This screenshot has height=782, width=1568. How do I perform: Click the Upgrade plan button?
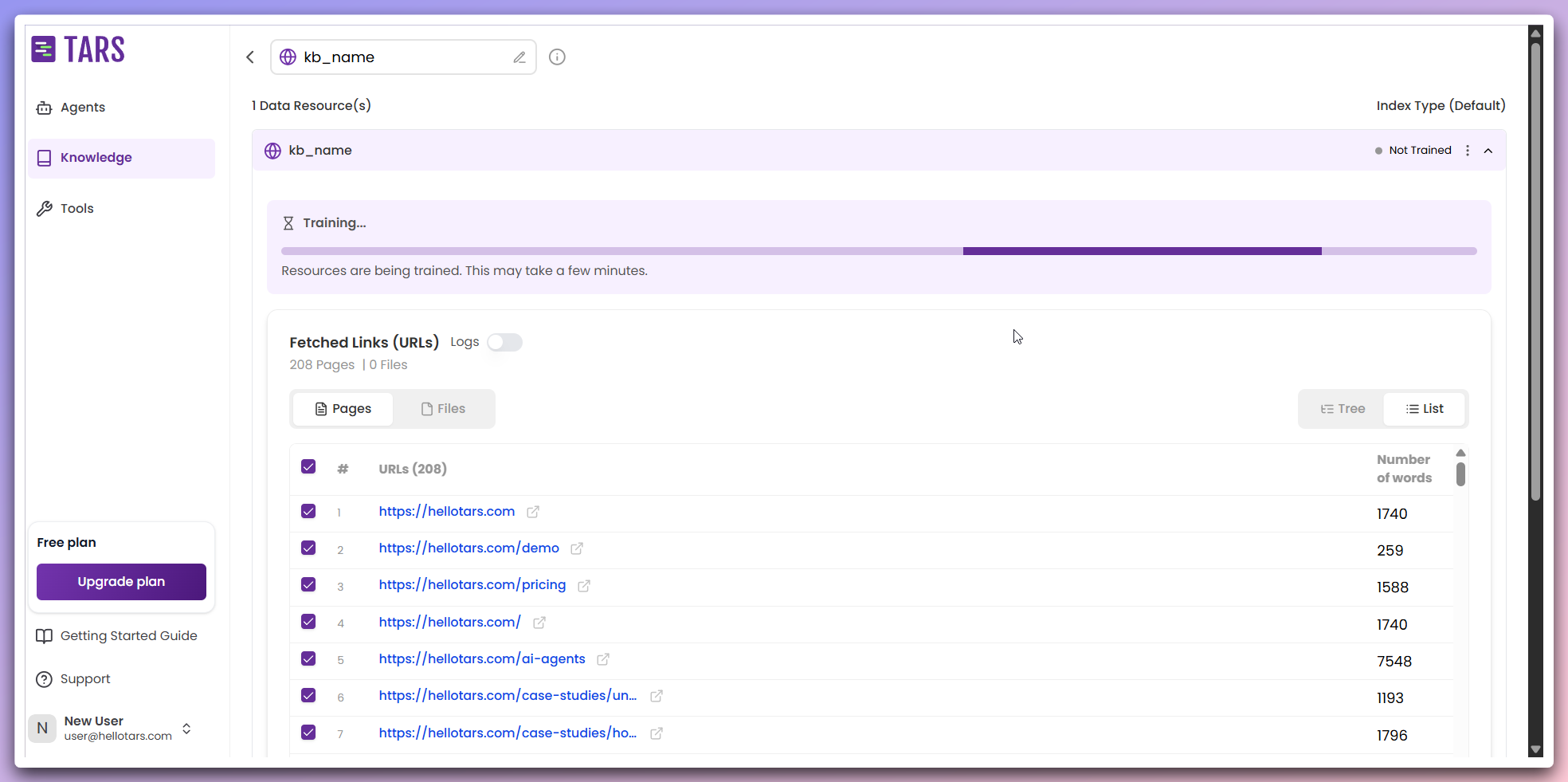(121, 582)
